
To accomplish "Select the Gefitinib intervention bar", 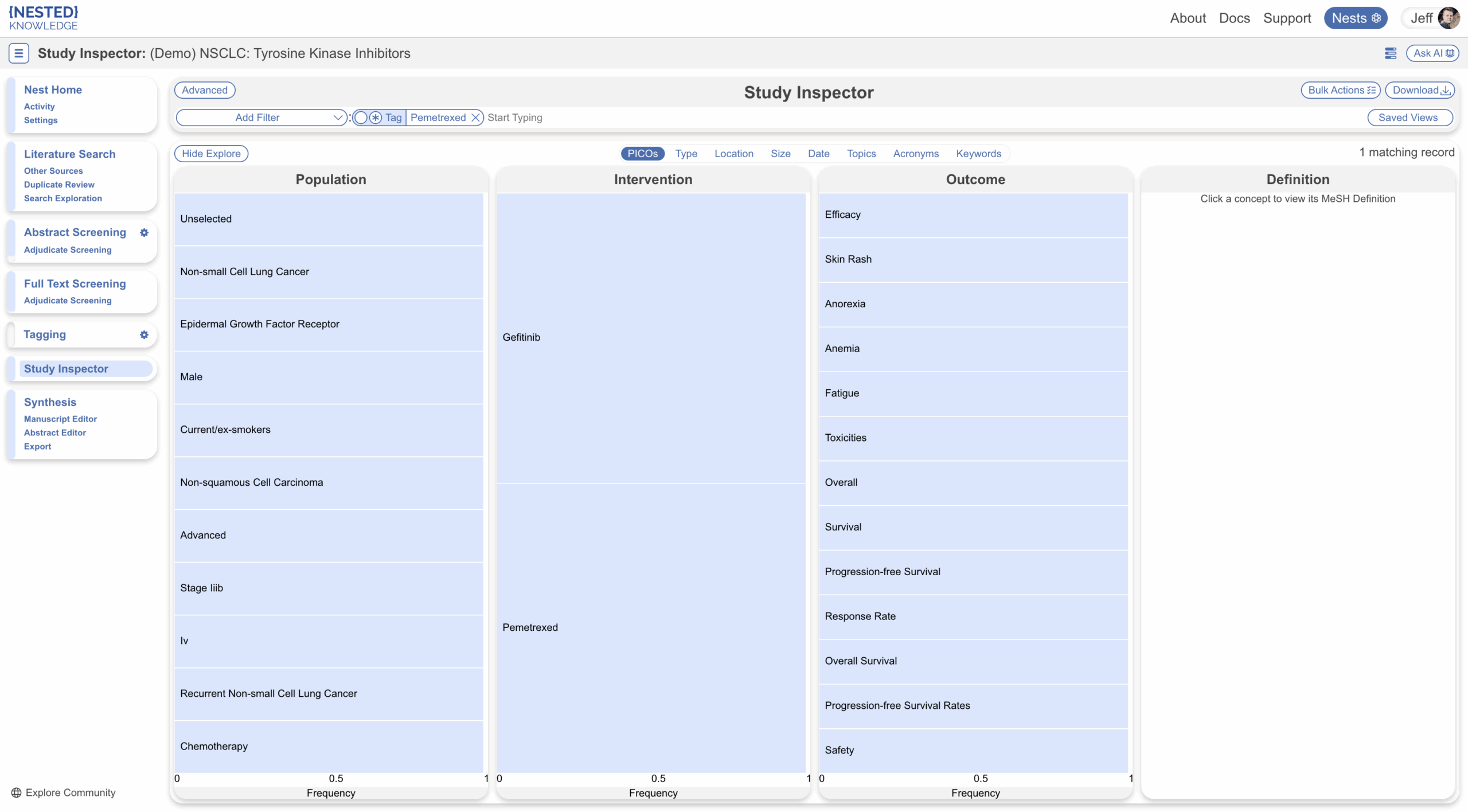I will click(x=651, y=338).
